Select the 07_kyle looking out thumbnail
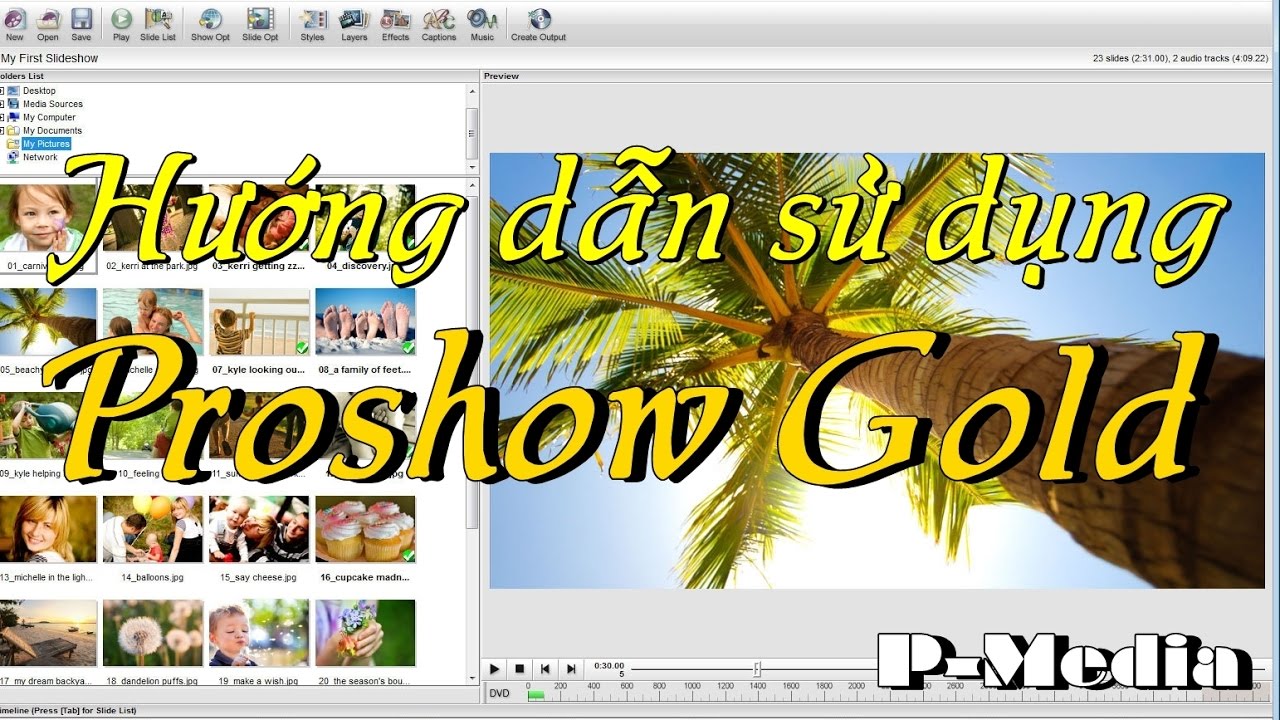Viewport: 1280px width, 720px height. pyautogui.click(x=260, y=322)
